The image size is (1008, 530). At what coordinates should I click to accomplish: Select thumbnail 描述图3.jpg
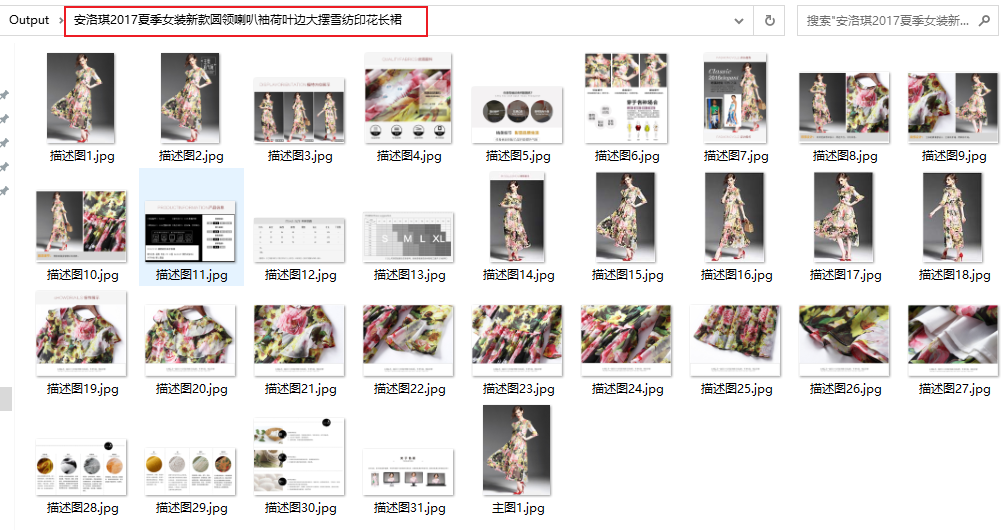pos(299,111)
